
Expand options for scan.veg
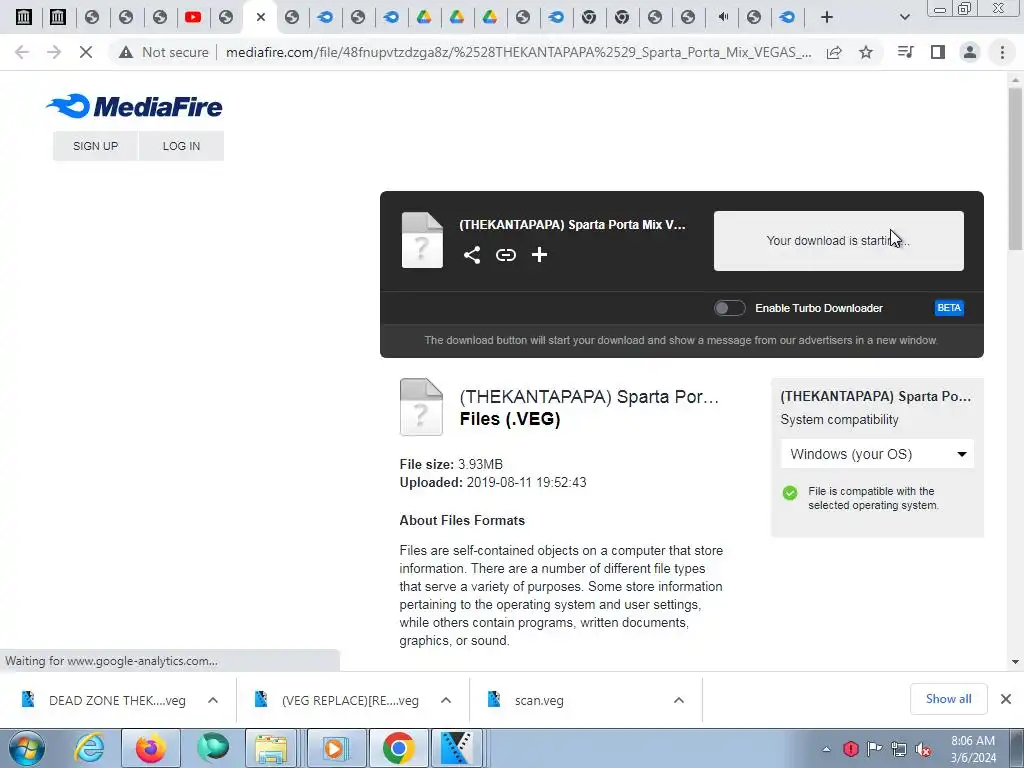679,700
